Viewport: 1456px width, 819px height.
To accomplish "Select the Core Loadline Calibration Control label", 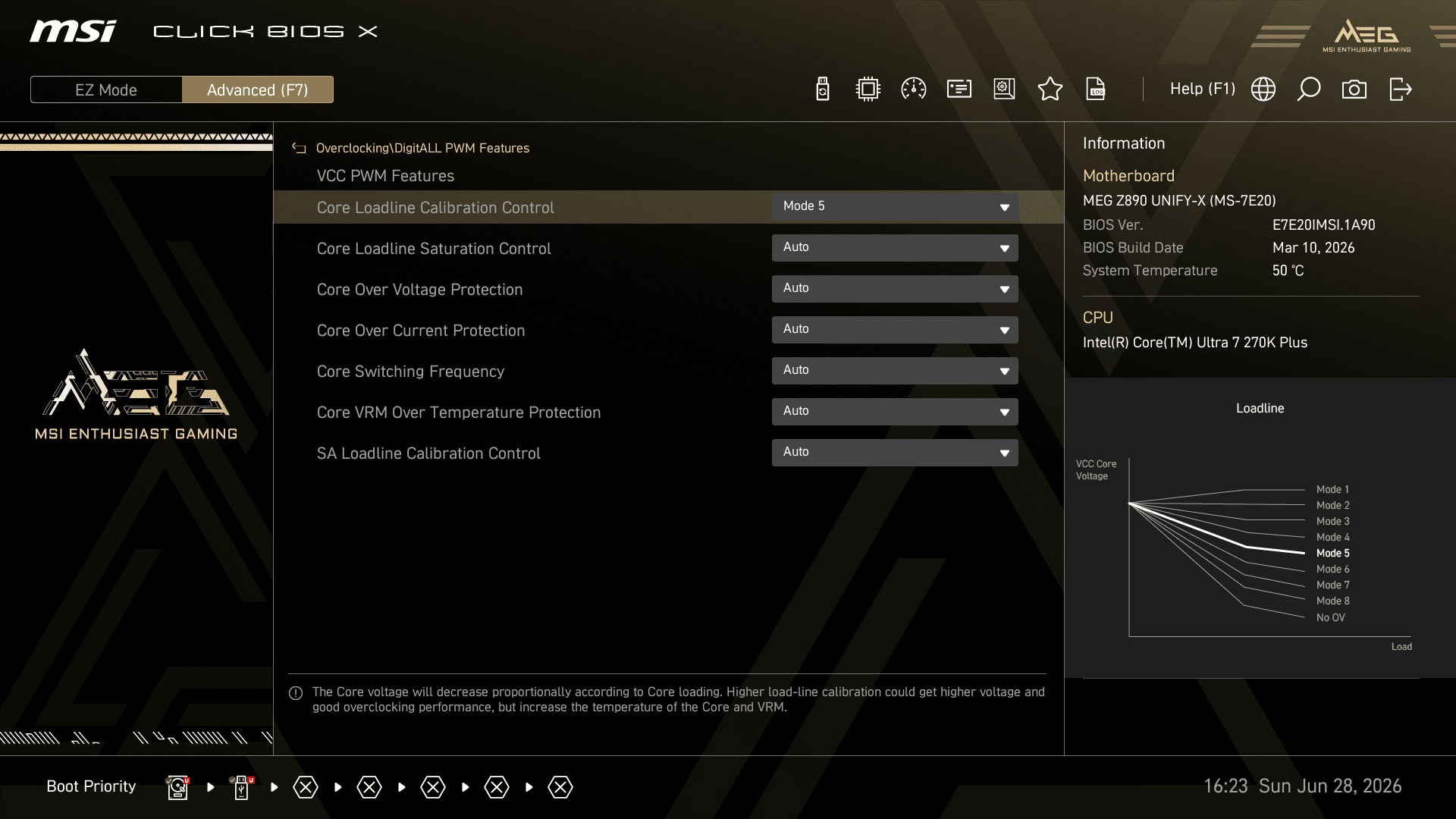I will 435,208.
